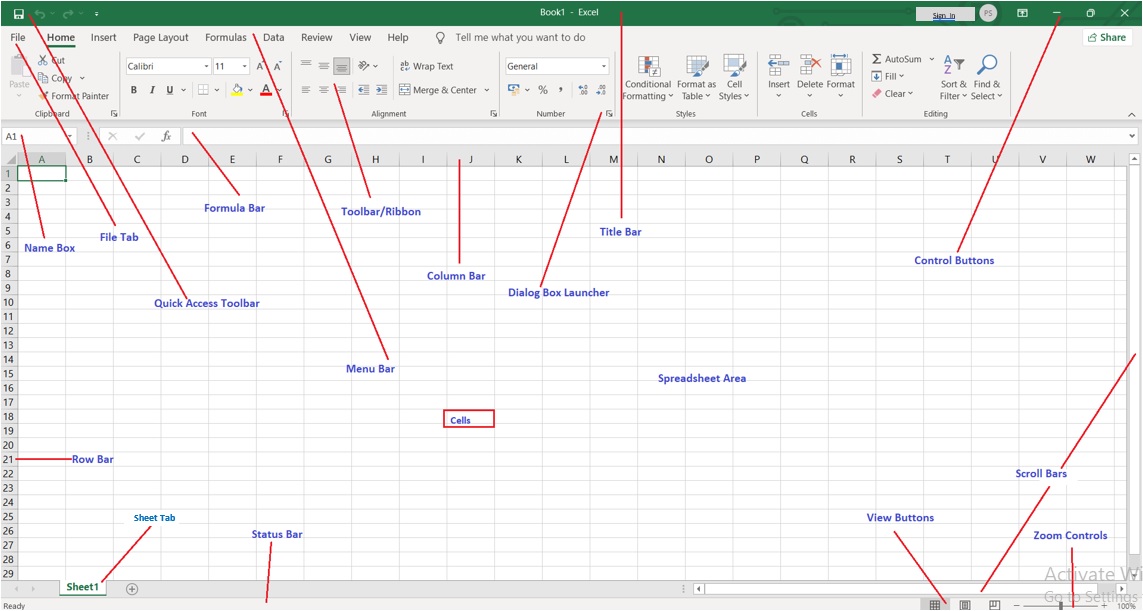This screenshot has width=1143, height=611.
Task: Click the Save icon in Quick Access Toolbar
Action: (18, 14)
